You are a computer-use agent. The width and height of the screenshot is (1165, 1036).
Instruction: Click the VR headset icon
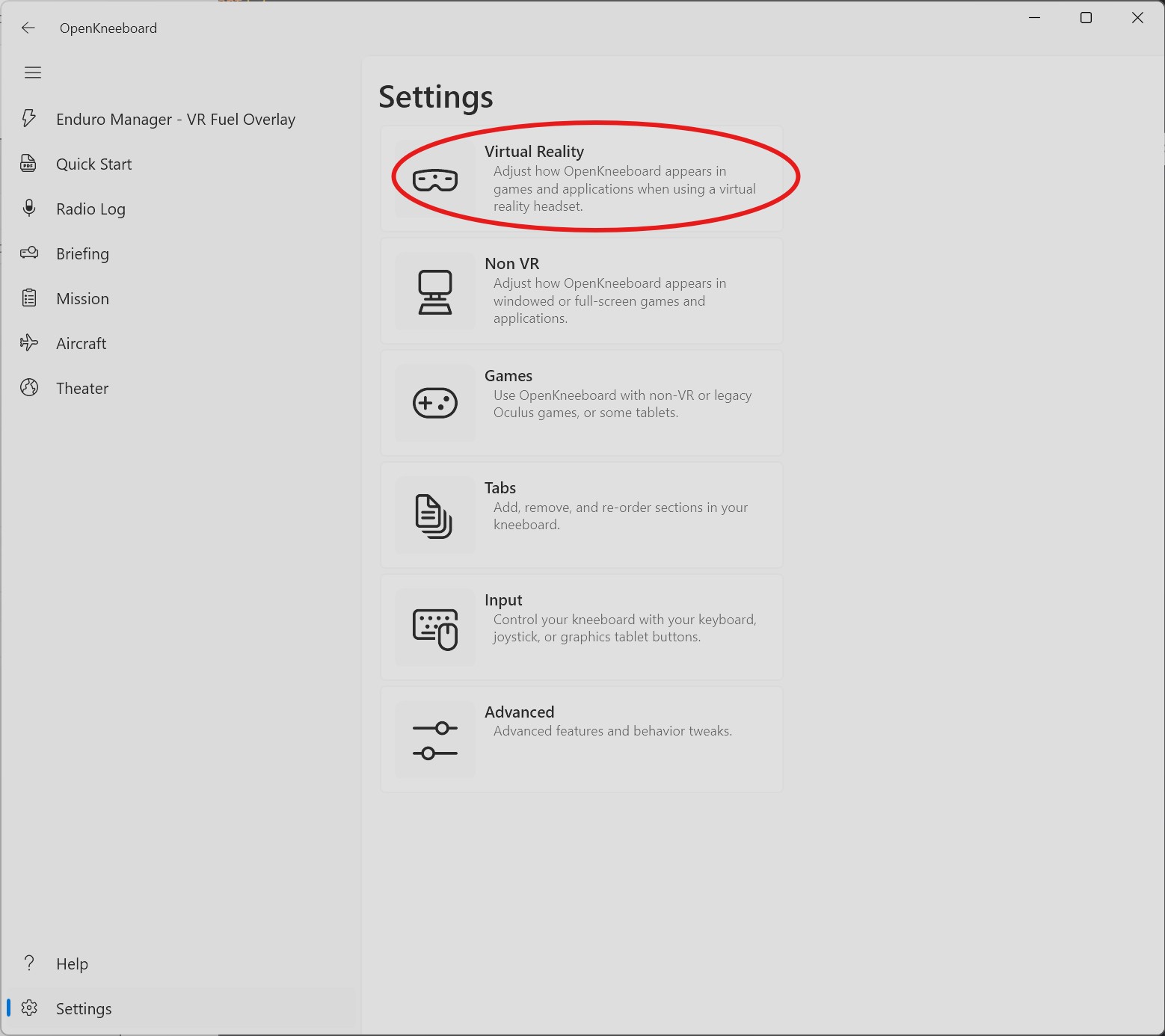point(435,179)
